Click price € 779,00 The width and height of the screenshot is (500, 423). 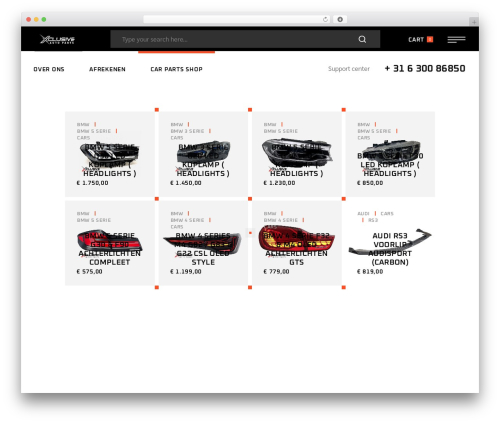(276, 272)
